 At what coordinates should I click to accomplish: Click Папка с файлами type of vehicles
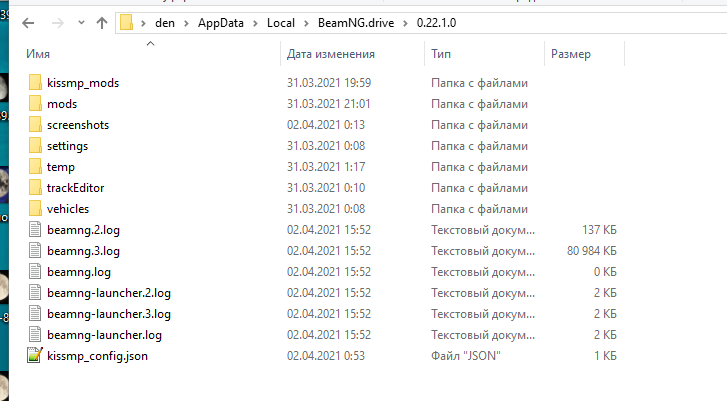click(x=479, y=209)
